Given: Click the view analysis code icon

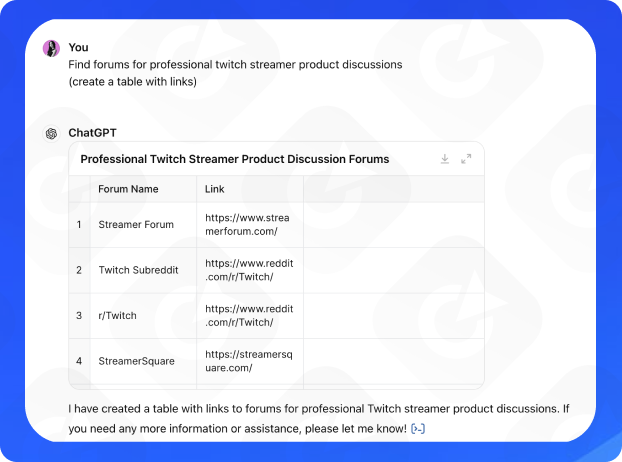Looking at the screenshot, I should [418, 429].
